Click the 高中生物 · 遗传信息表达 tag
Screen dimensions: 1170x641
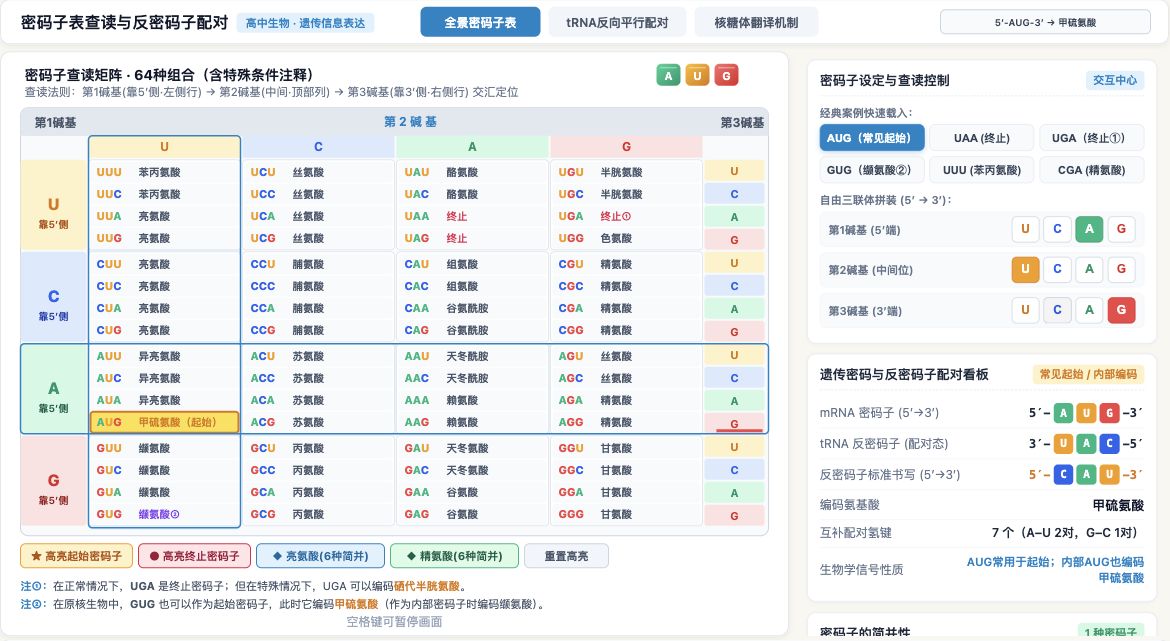pyautogui.click(x=306, y=23)
